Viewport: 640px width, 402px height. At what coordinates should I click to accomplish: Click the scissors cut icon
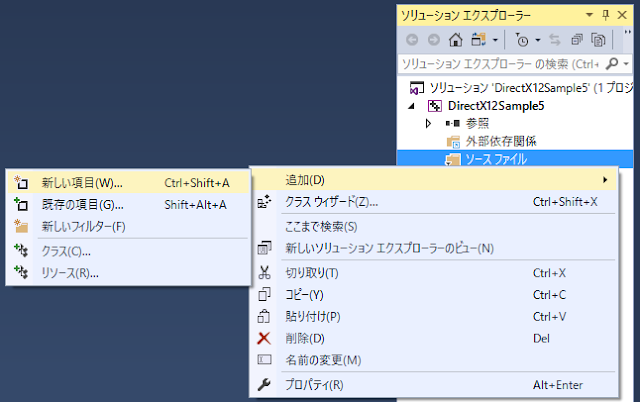pos(264,273)
